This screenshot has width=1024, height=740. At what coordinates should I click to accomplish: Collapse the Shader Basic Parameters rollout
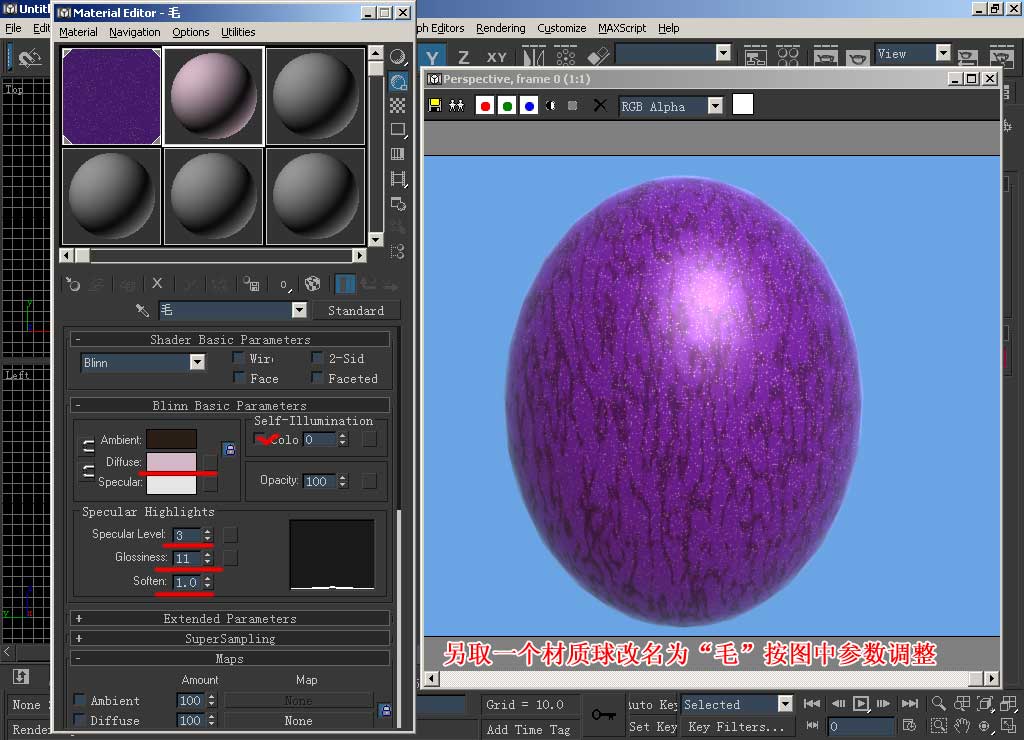click(230, 339)
